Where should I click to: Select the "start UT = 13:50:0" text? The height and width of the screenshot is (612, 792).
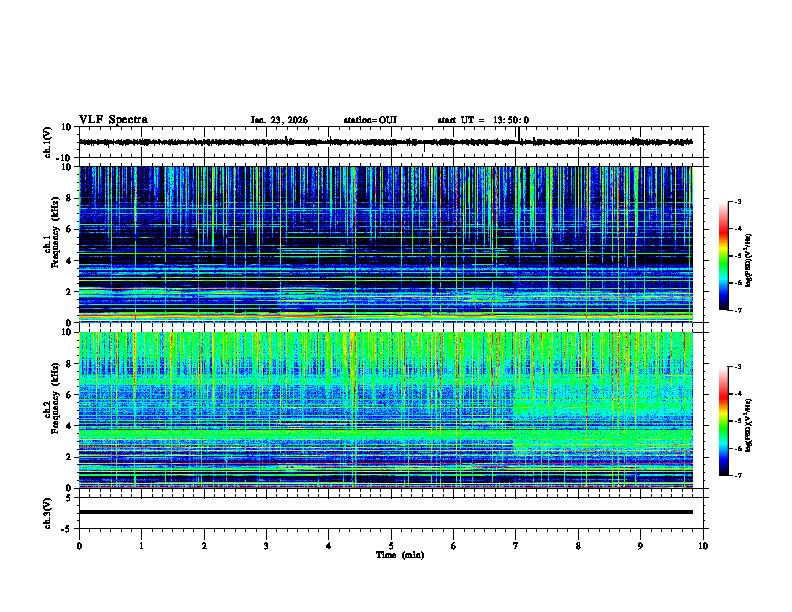483,120
